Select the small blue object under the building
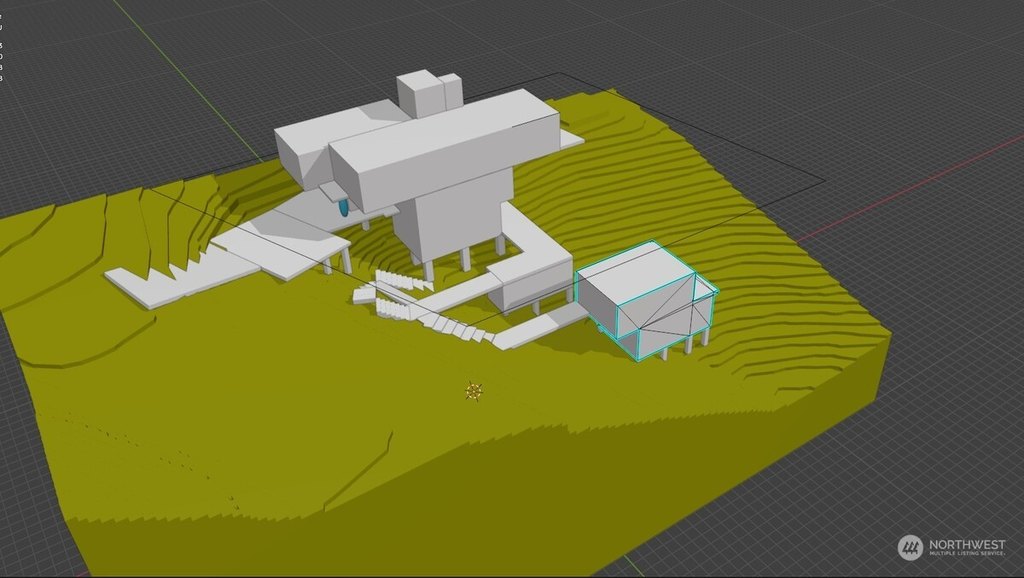Screen dimensions: 1024x578 (x=343, y=207)
